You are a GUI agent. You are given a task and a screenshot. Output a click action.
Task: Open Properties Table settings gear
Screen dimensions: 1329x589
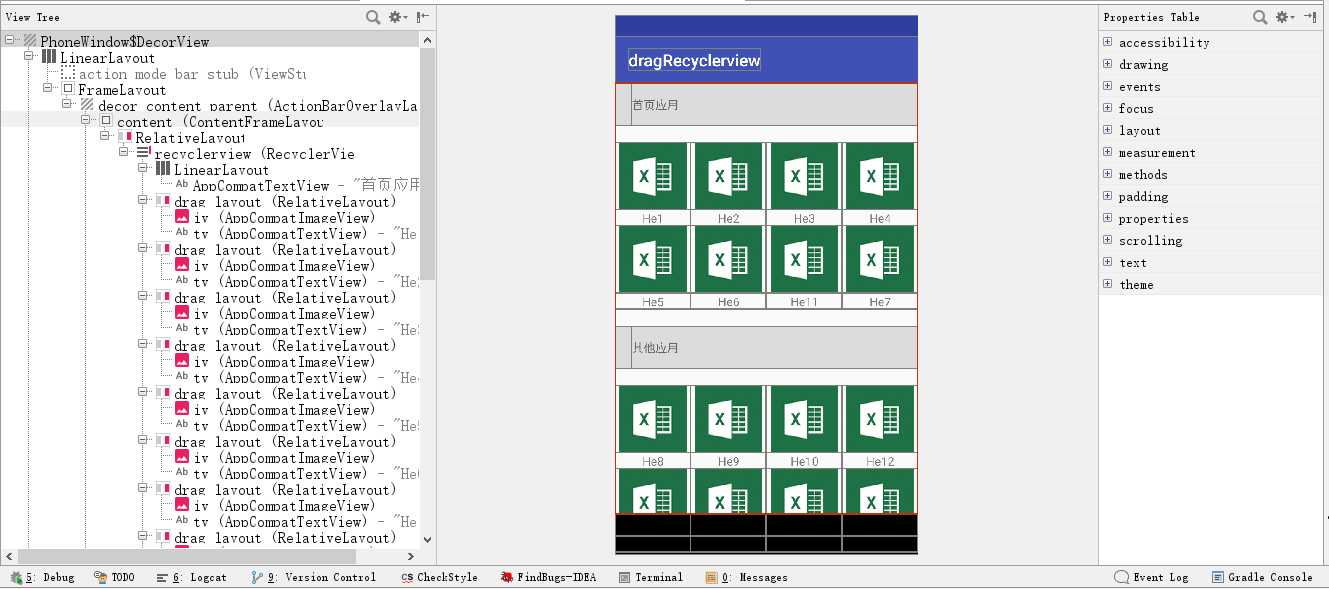pyautogui.click(x=1286, y=17)
